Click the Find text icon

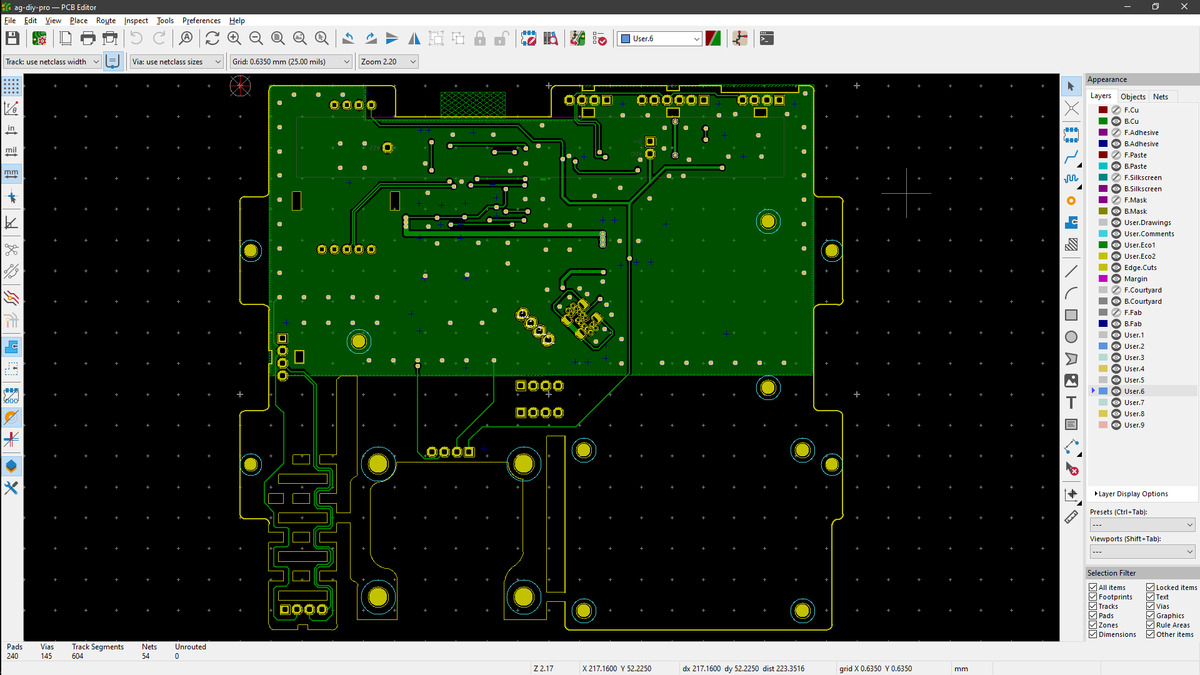pos(185,38)
